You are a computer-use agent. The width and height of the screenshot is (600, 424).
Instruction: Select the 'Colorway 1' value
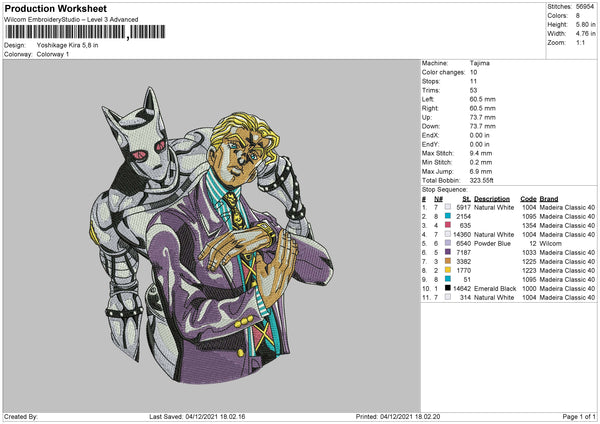pos(53,54)
